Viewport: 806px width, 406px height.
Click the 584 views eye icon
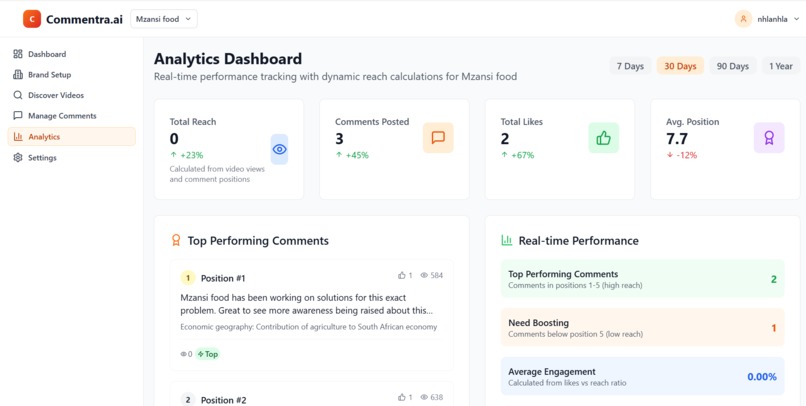coord(424,275)
